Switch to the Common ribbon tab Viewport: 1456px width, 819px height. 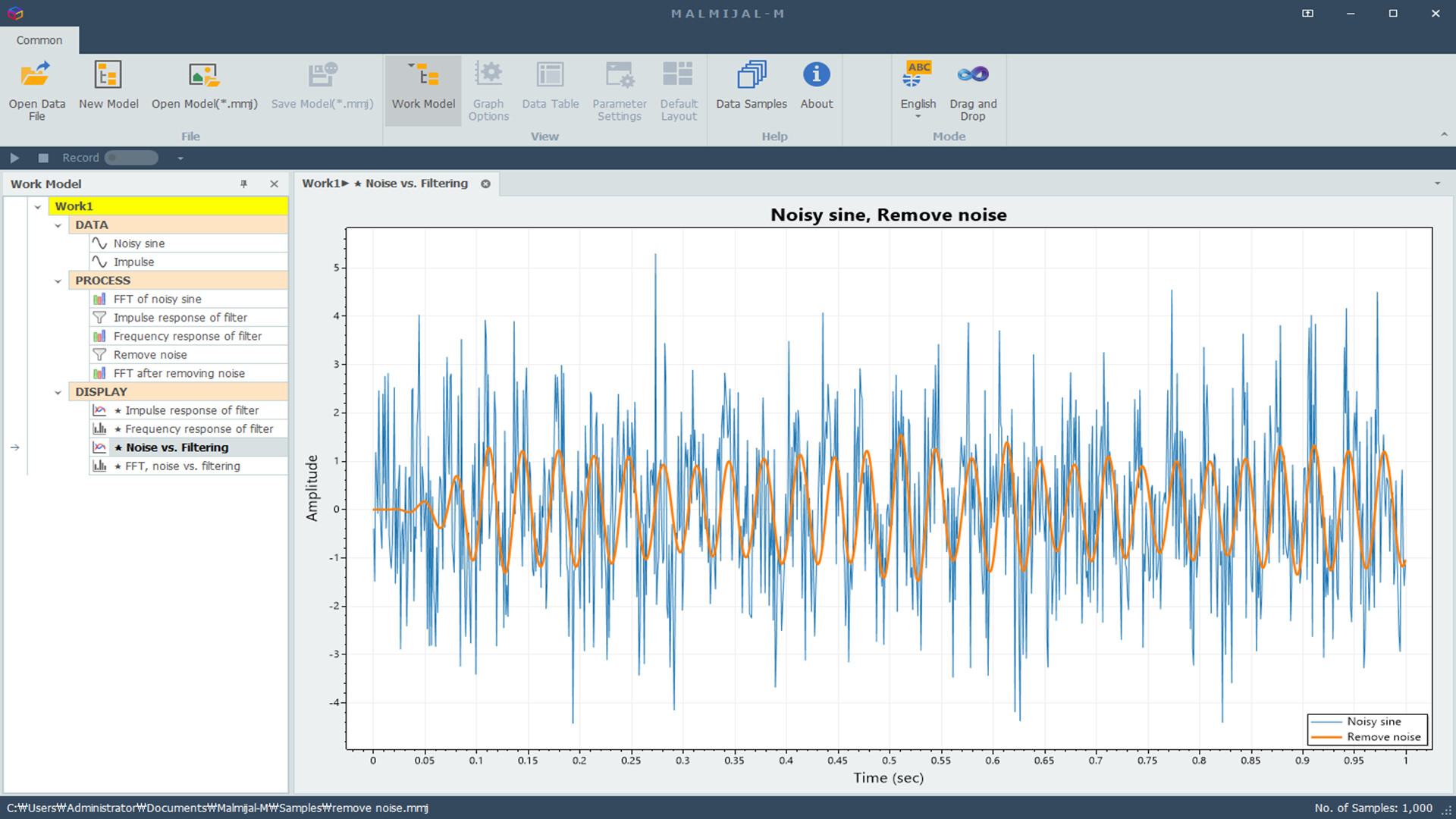click(39, 40)
